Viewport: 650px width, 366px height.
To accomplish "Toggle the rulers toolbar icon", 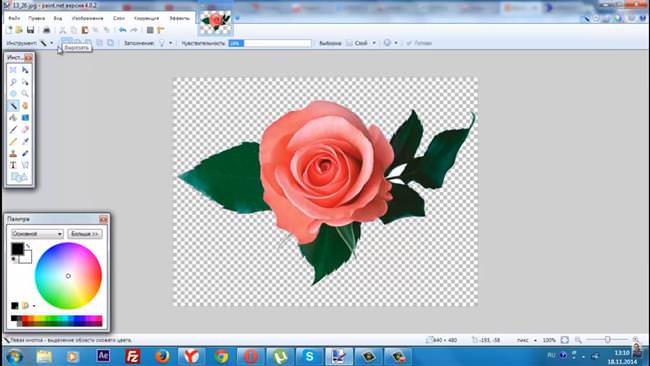I will (x=161, y=30).
